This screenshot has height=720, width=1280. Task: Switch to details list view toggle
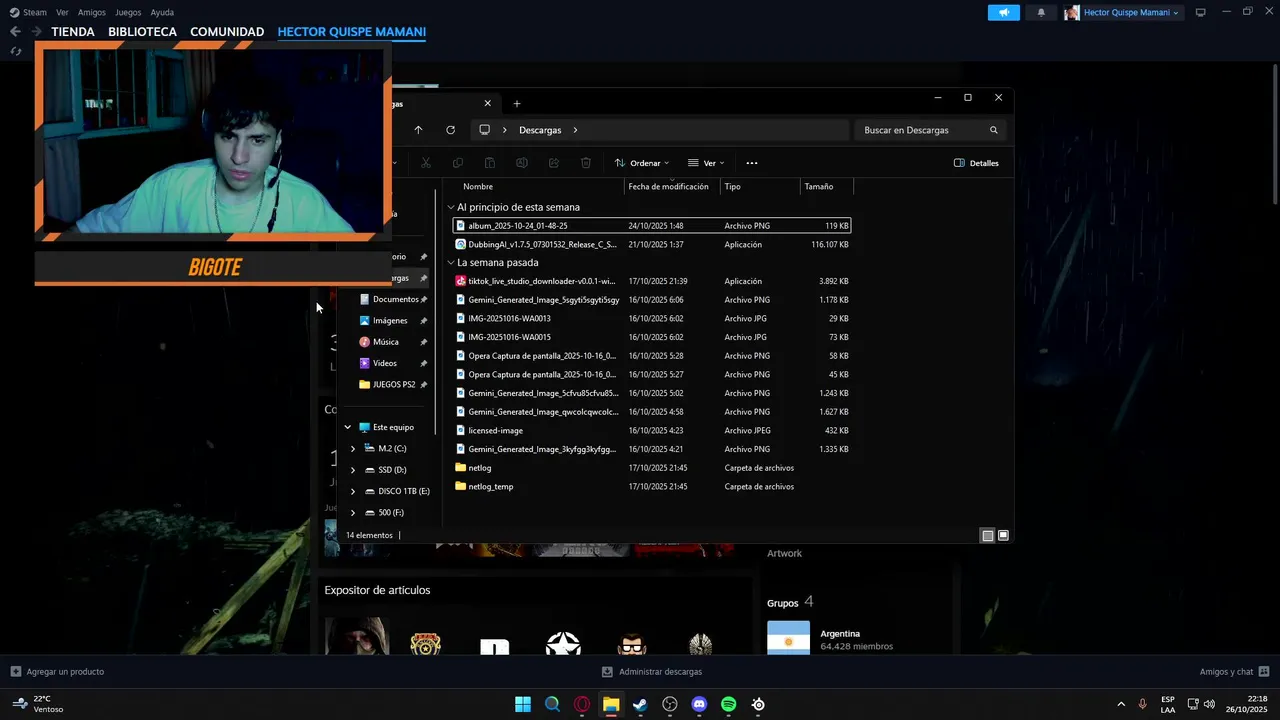point(988,535)
